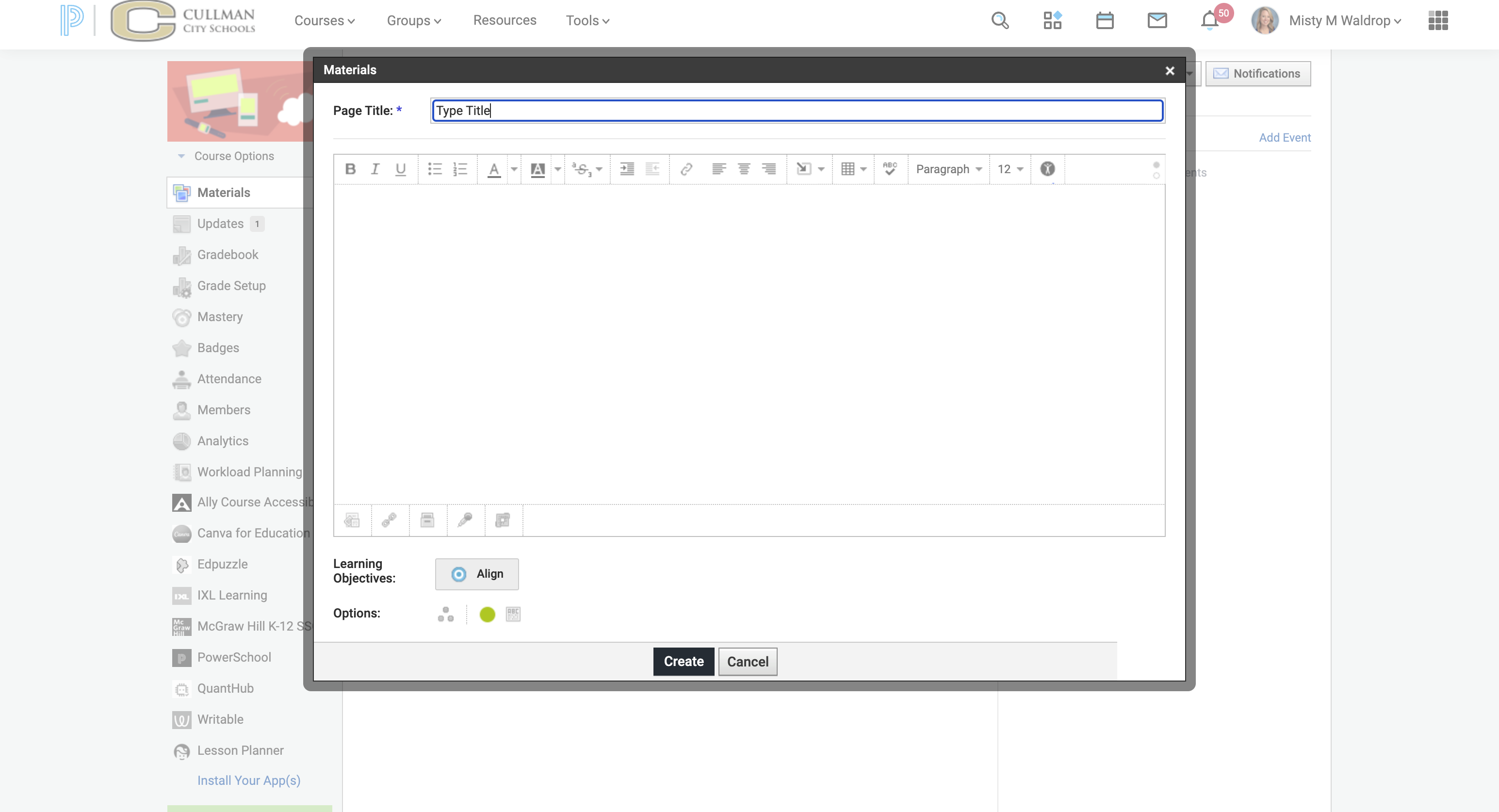Apply the text background highlight color
This screenshot has width=1499, height=812.
tap(538, 169)
